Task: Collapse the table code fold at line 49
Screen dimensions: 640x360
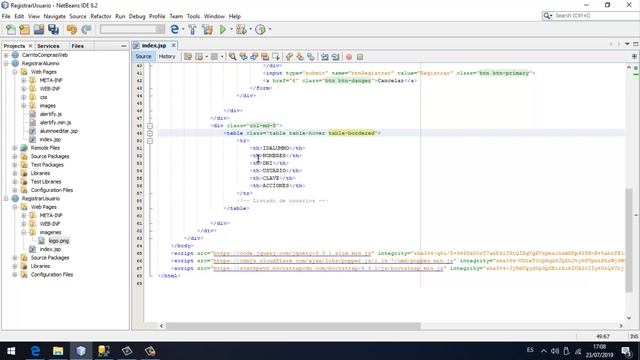Action: point(150,133)
